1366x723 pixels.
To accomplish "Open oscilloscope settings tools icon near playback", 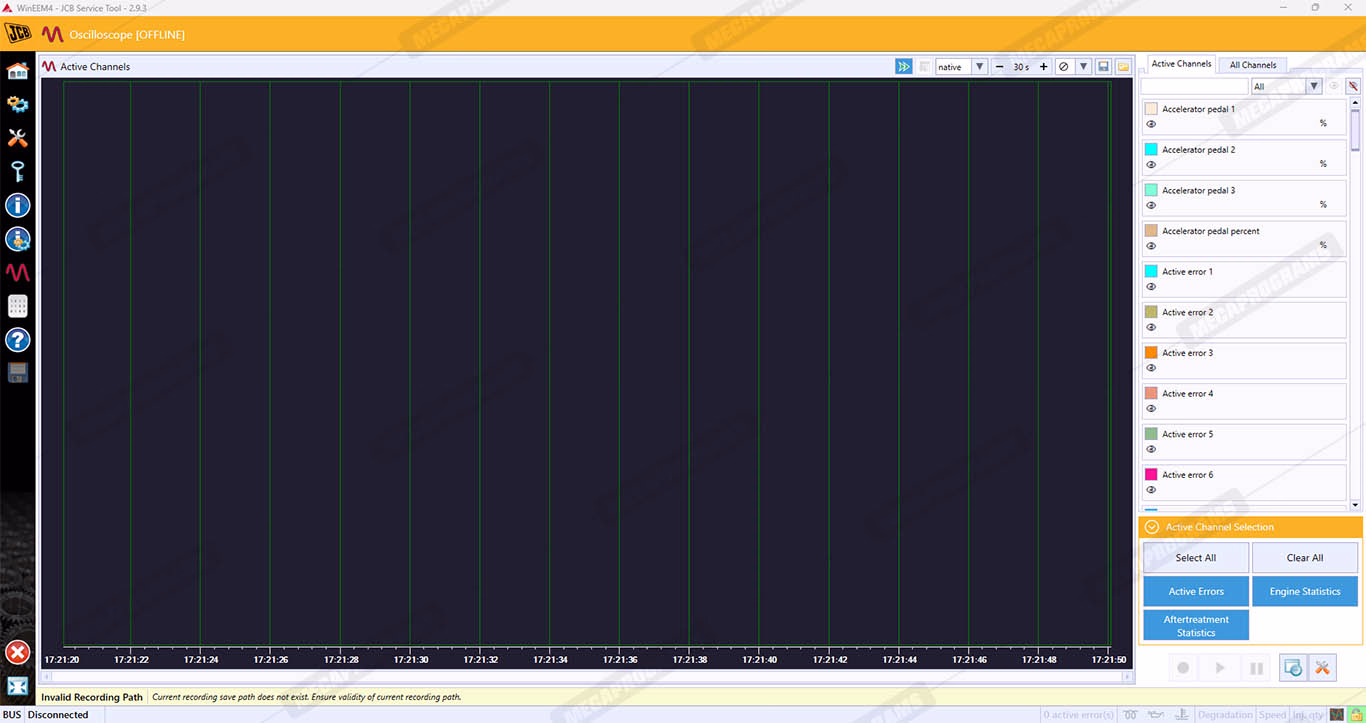I will pos(1321,668).
